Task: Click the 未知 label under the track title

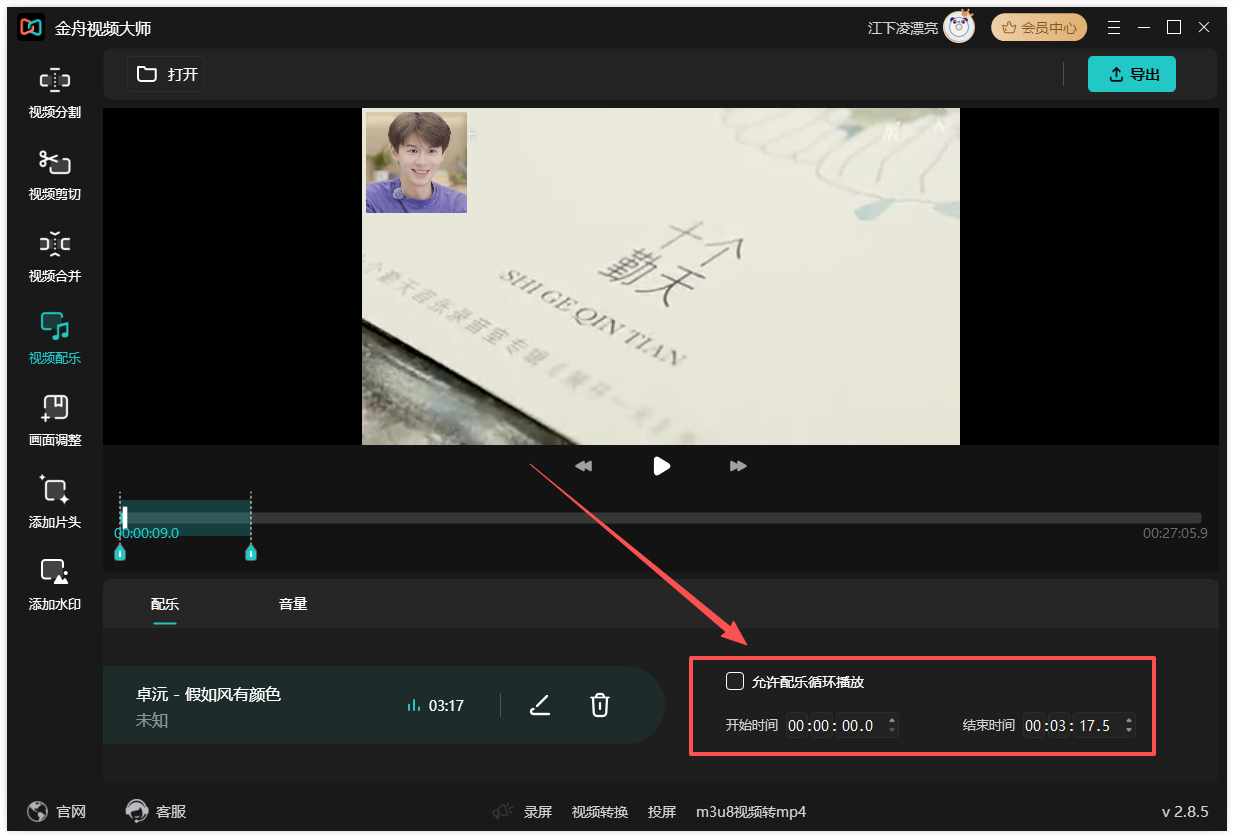Action: (151, 719)
